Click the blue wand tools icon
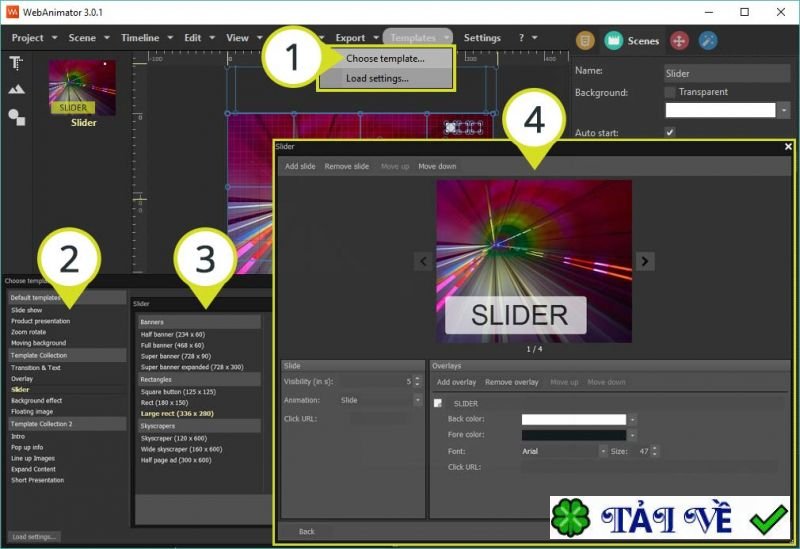 pos(707,40)
